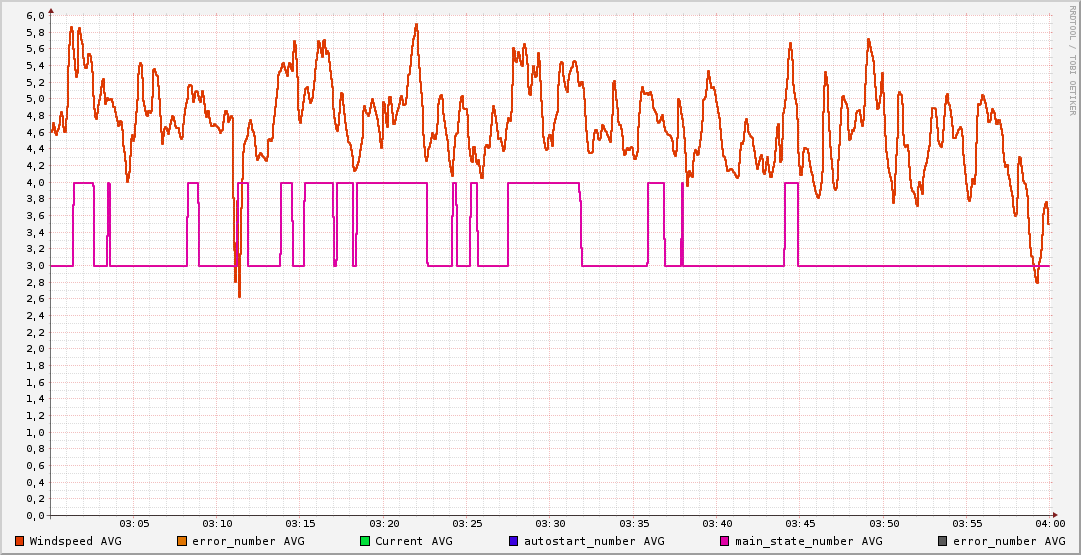Viewport: 1081px width, 555px height.
Task: Click the 03:45 time axis label
Action: coord(800,524)
